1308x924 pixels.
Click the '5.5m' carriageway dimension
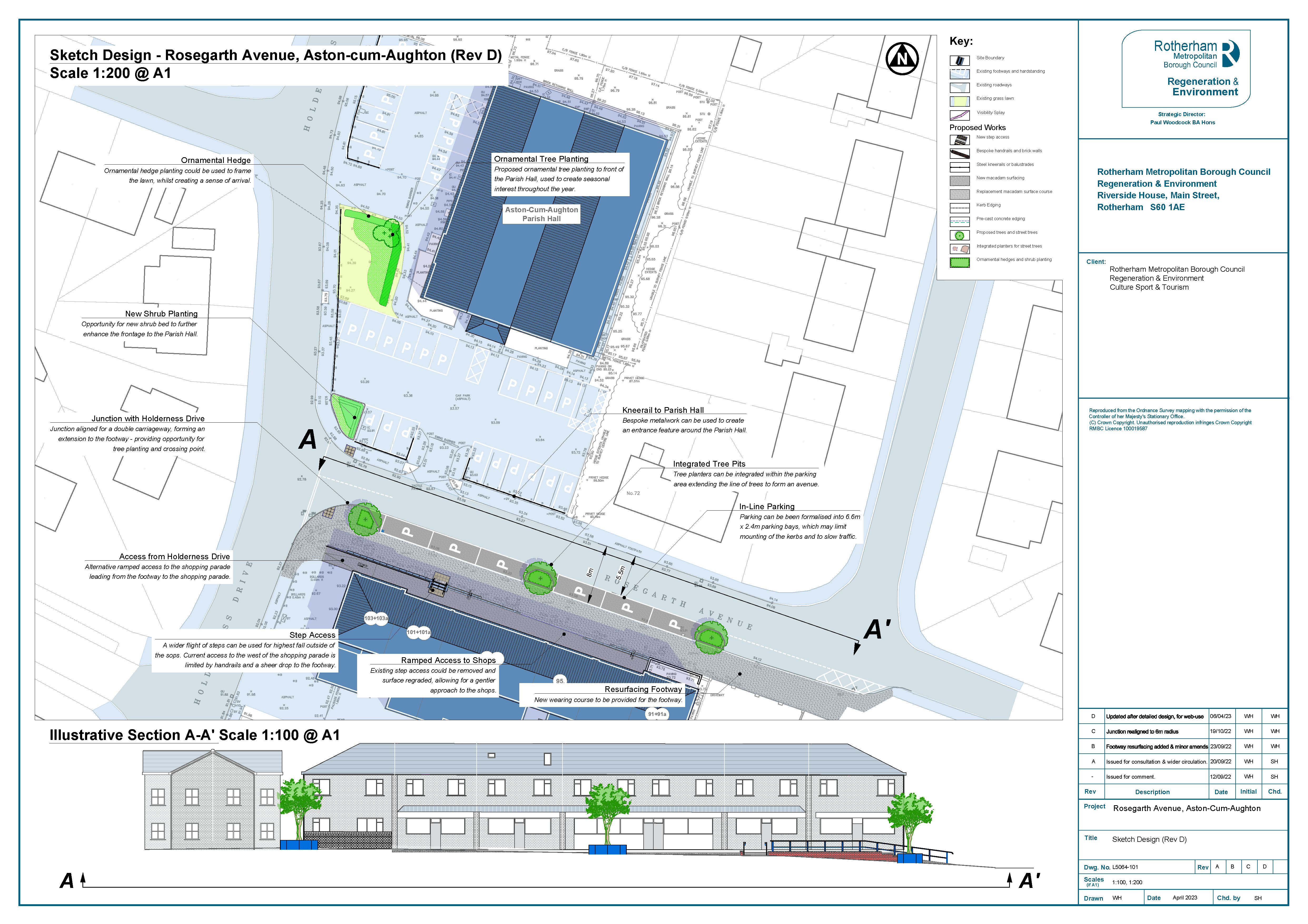(x=621, y=573)
